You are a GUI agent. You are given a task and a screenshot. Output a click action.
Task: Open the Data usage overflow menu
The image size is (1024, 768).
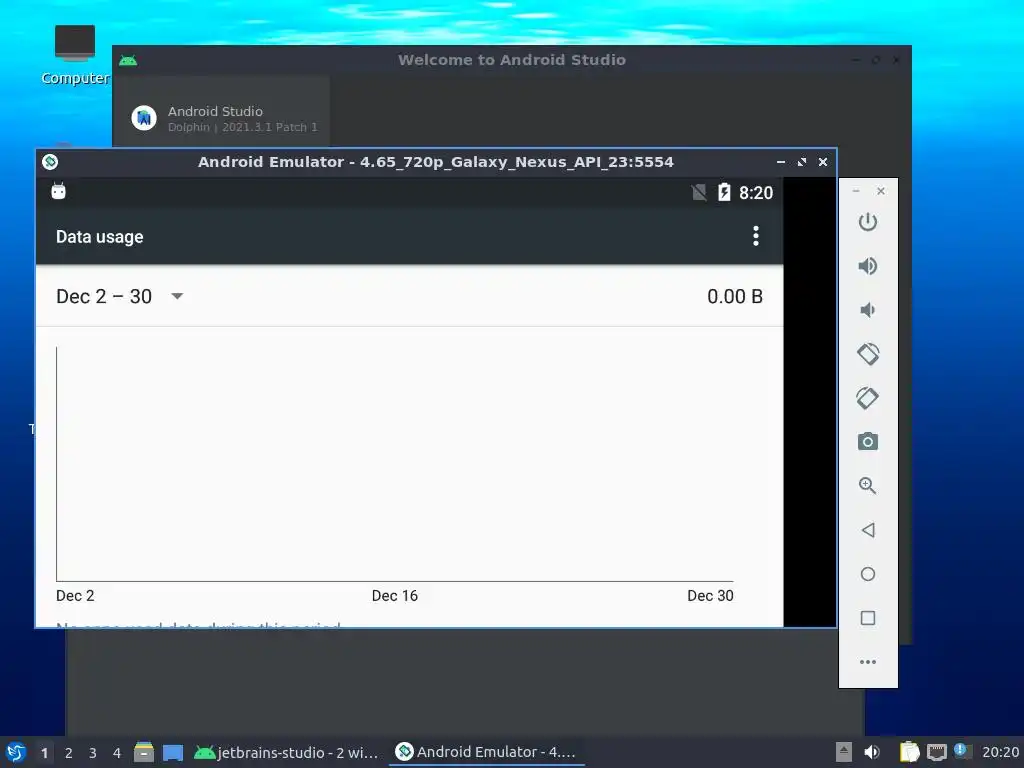click(x=756, y=236)
